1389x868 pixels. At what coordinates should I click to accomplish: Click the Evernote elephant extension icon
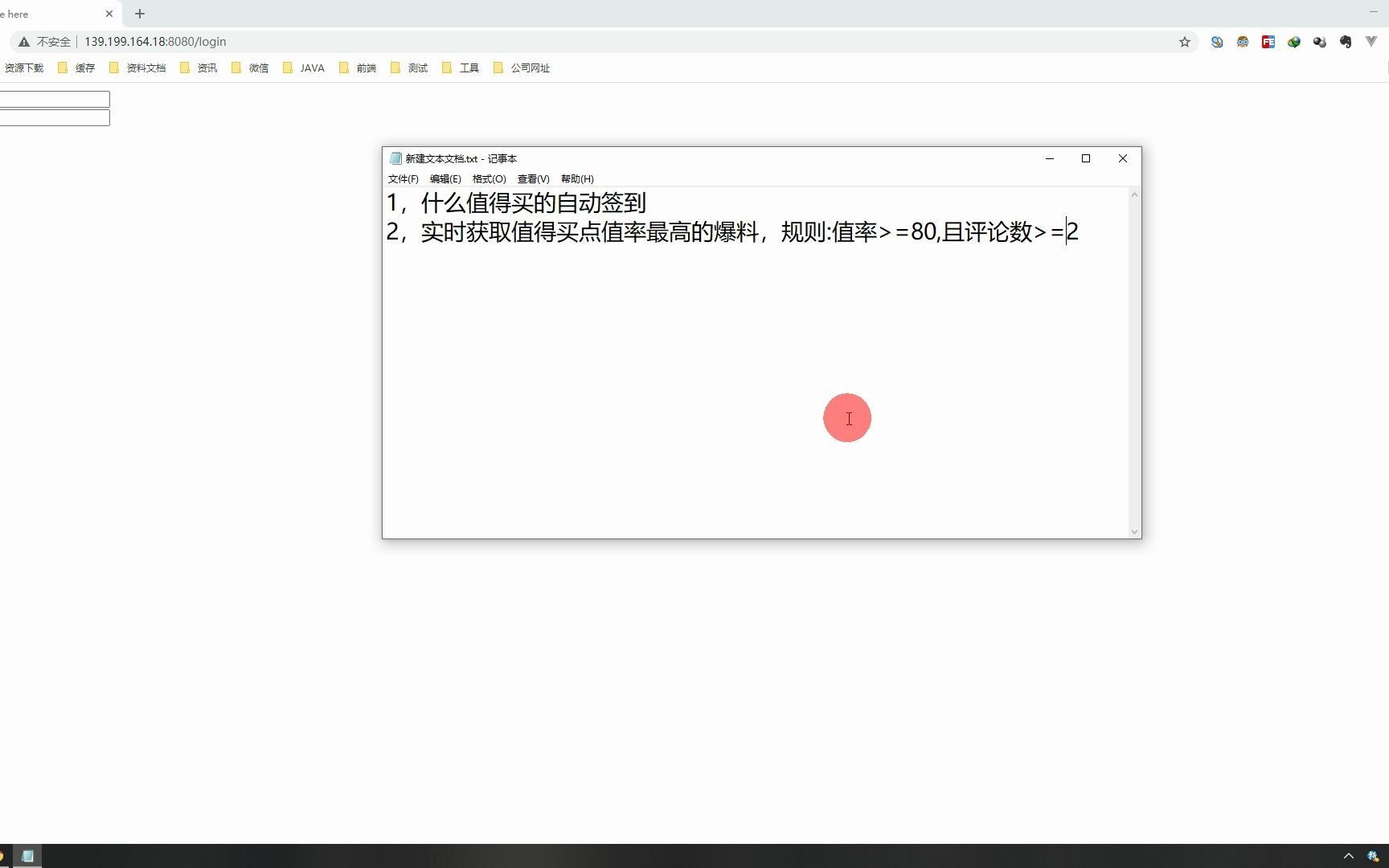[1346, 42]
